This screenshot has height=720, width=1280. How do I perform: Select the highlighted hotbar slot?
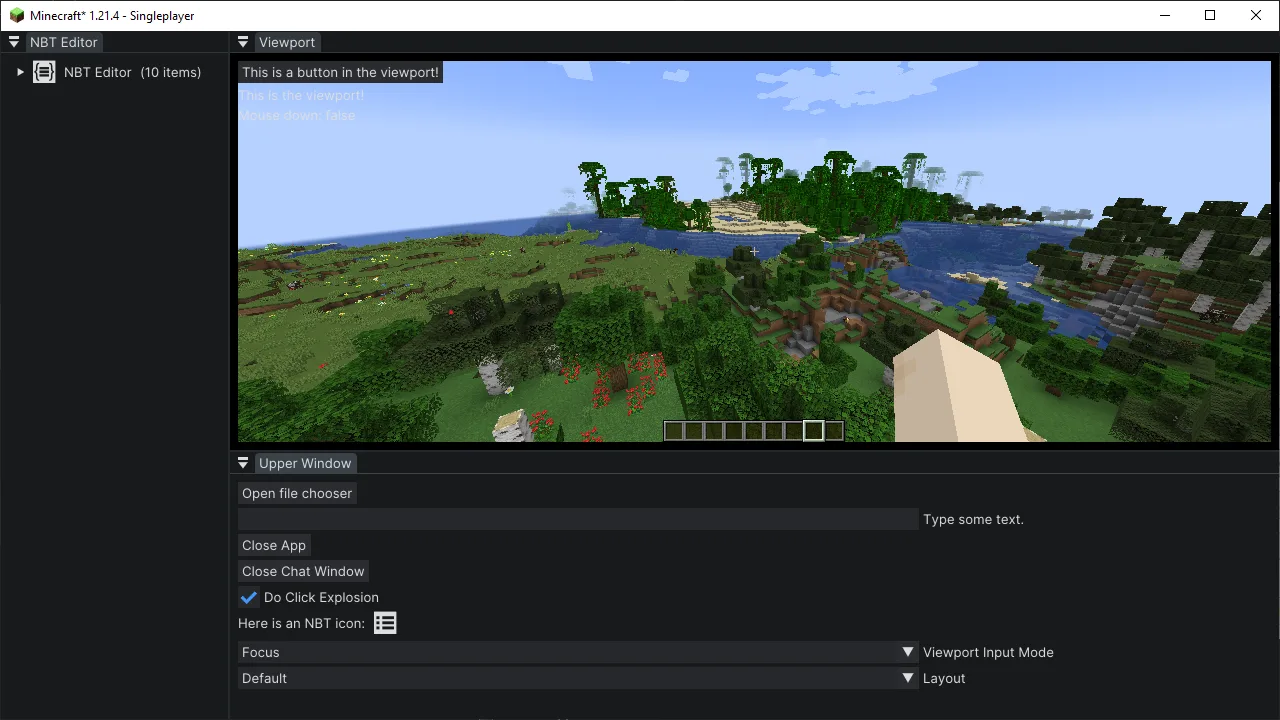pos(813,431)
